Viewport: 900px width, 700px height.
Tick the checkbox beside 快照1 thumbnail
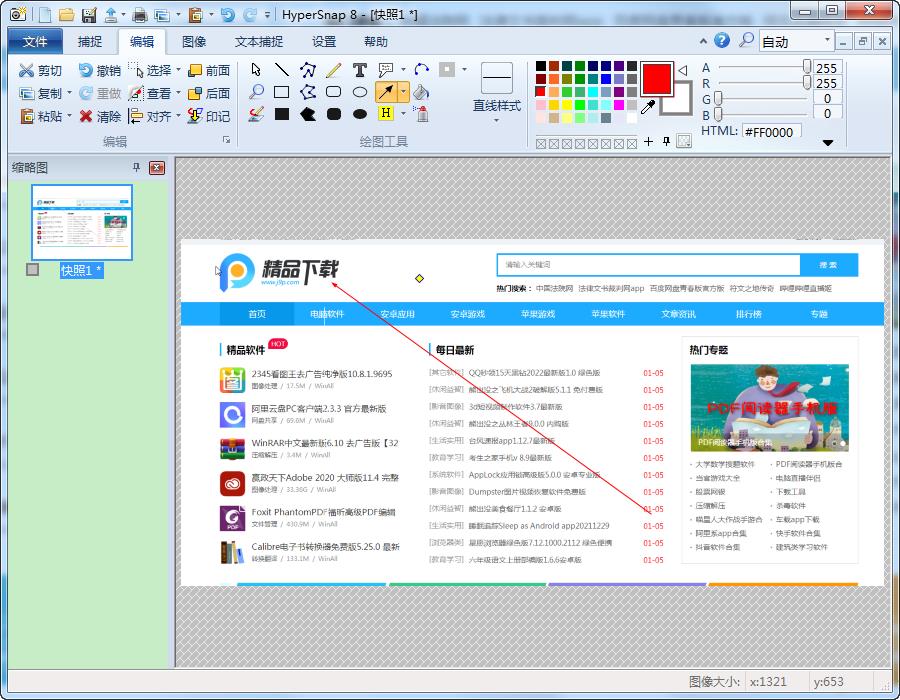coord(33,270)
